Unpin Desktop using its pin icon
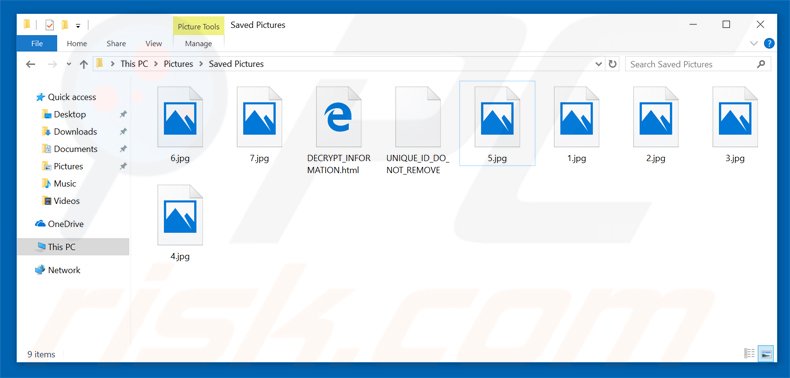 tap(123, 114)
